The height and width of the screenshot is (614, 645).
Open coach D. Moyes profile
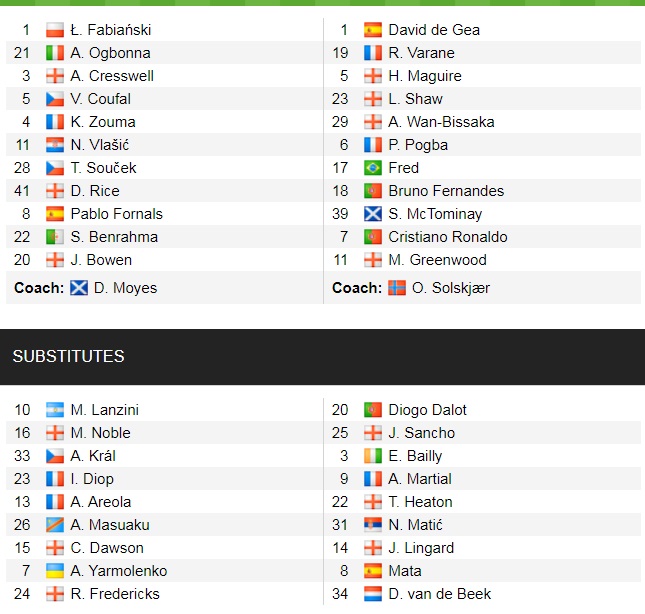pos(125,288)
